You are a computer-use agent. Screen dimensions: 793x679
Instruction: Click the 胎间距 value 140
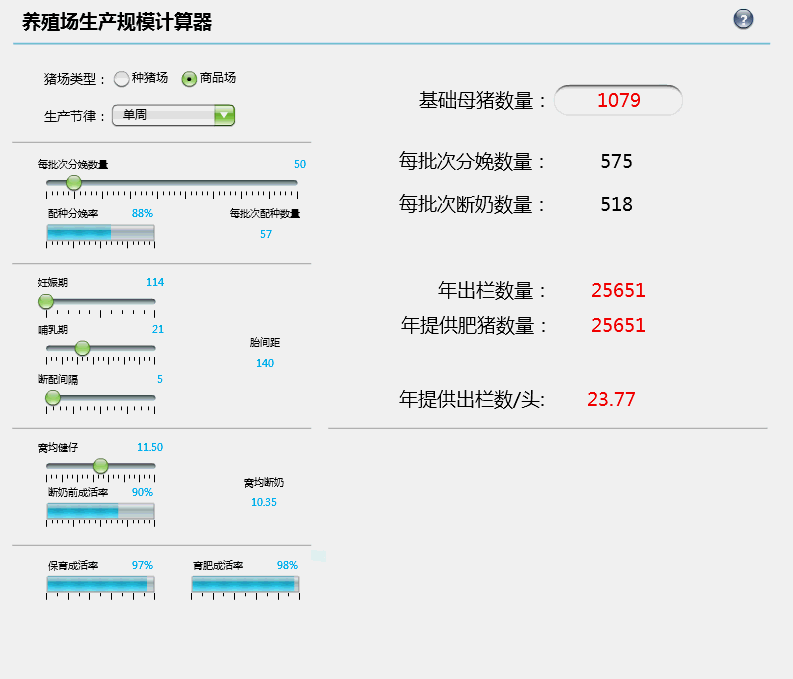pos(265,363)
